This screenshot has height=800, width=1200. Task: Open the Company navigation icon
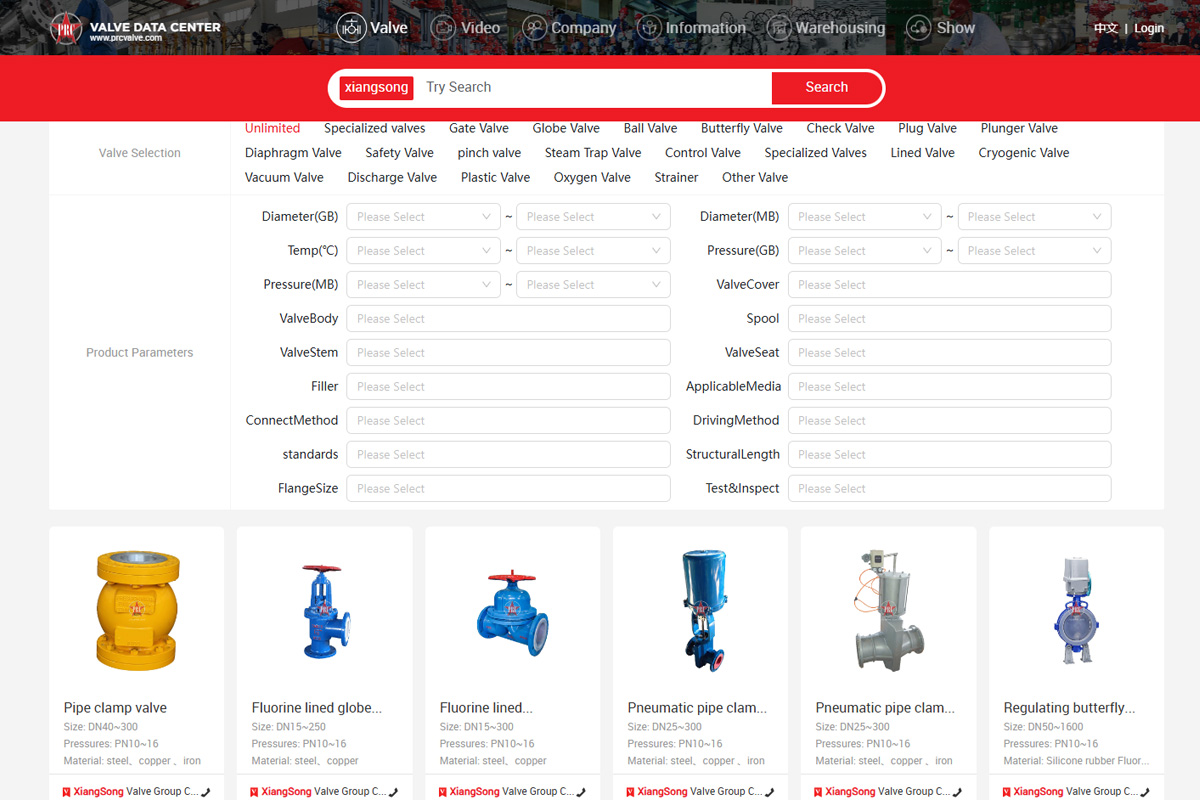pos(535,28)
